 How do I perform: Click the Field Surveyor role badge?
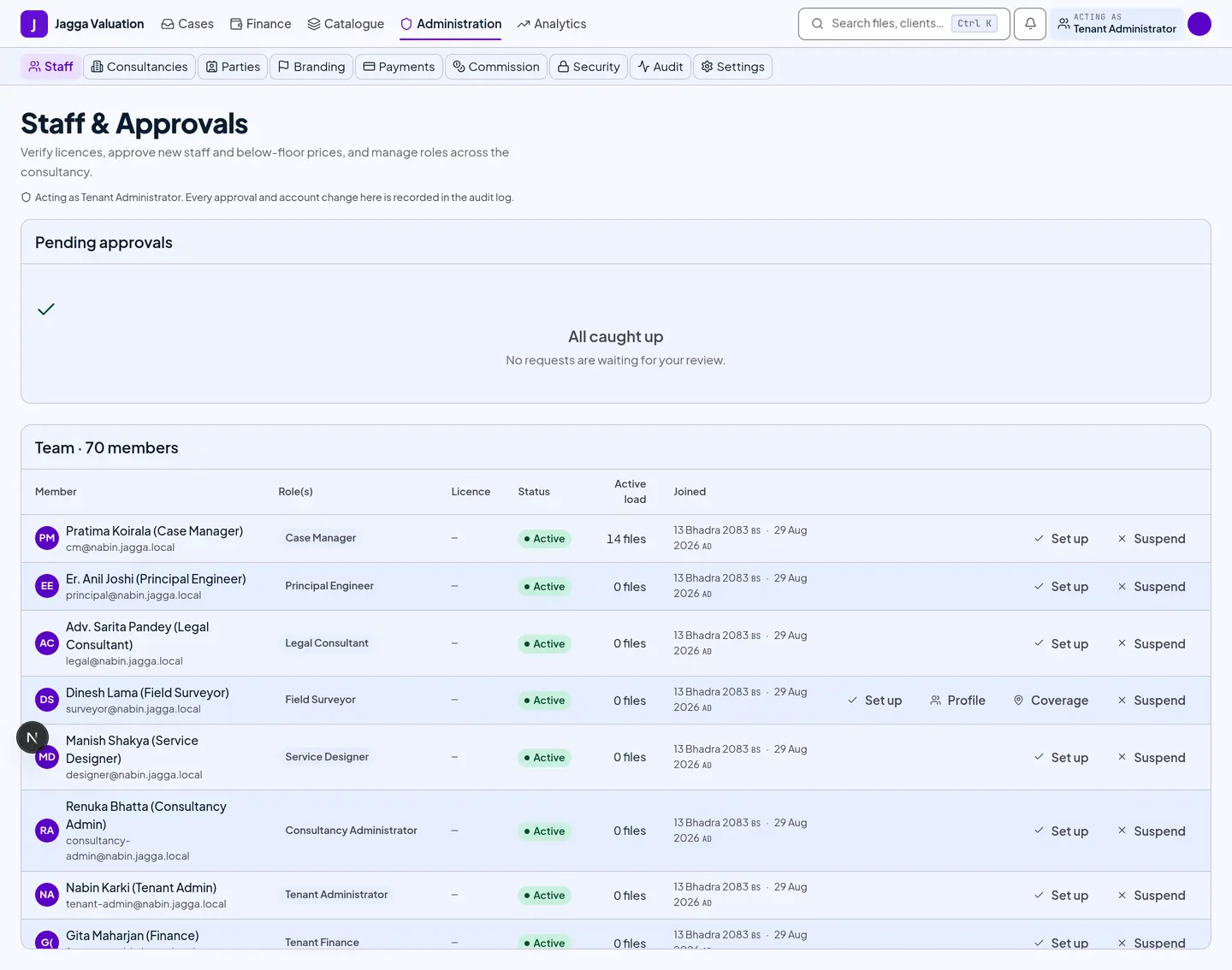321,700
